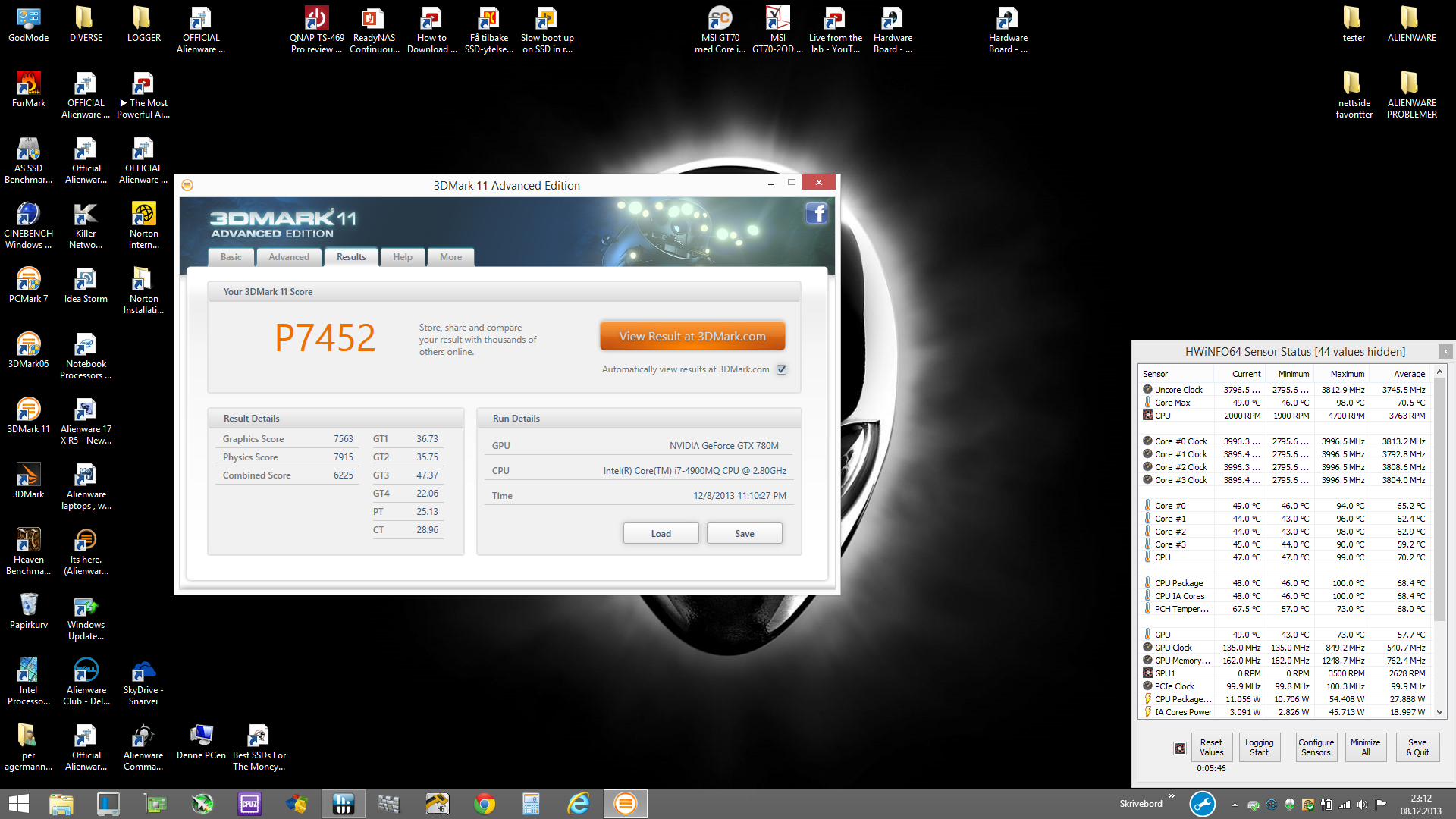Viewport: 1456px width, 819px height.
Task: Click Minimize All in HWiNFO64
Action: (1365, 748)
